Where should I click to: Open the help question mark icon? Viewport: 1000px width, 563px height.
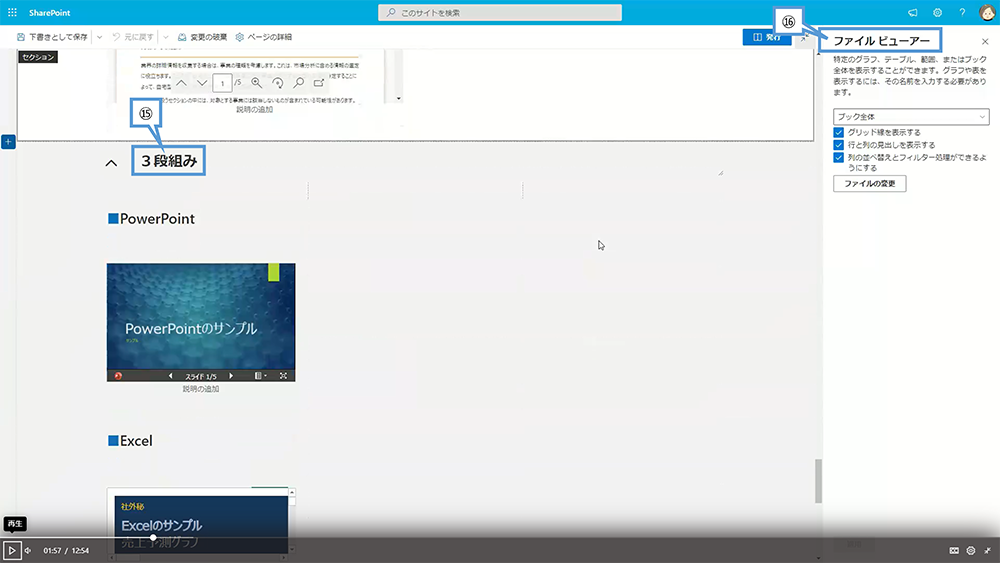(x=962, y=13)
